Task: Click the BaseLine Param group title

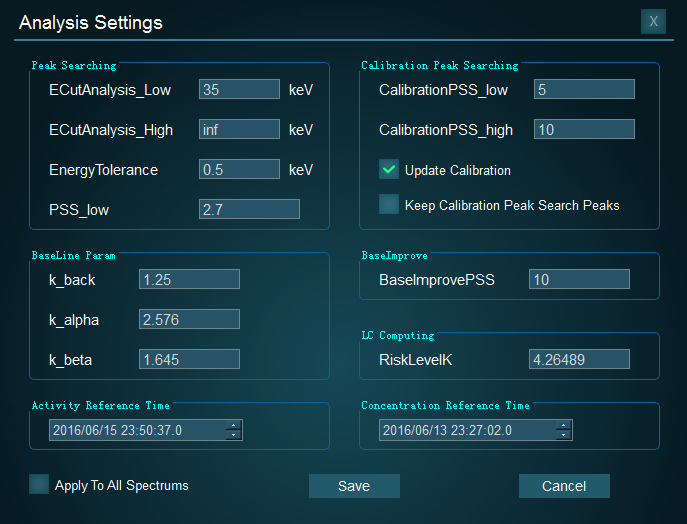Action: (x=74, y=255)
